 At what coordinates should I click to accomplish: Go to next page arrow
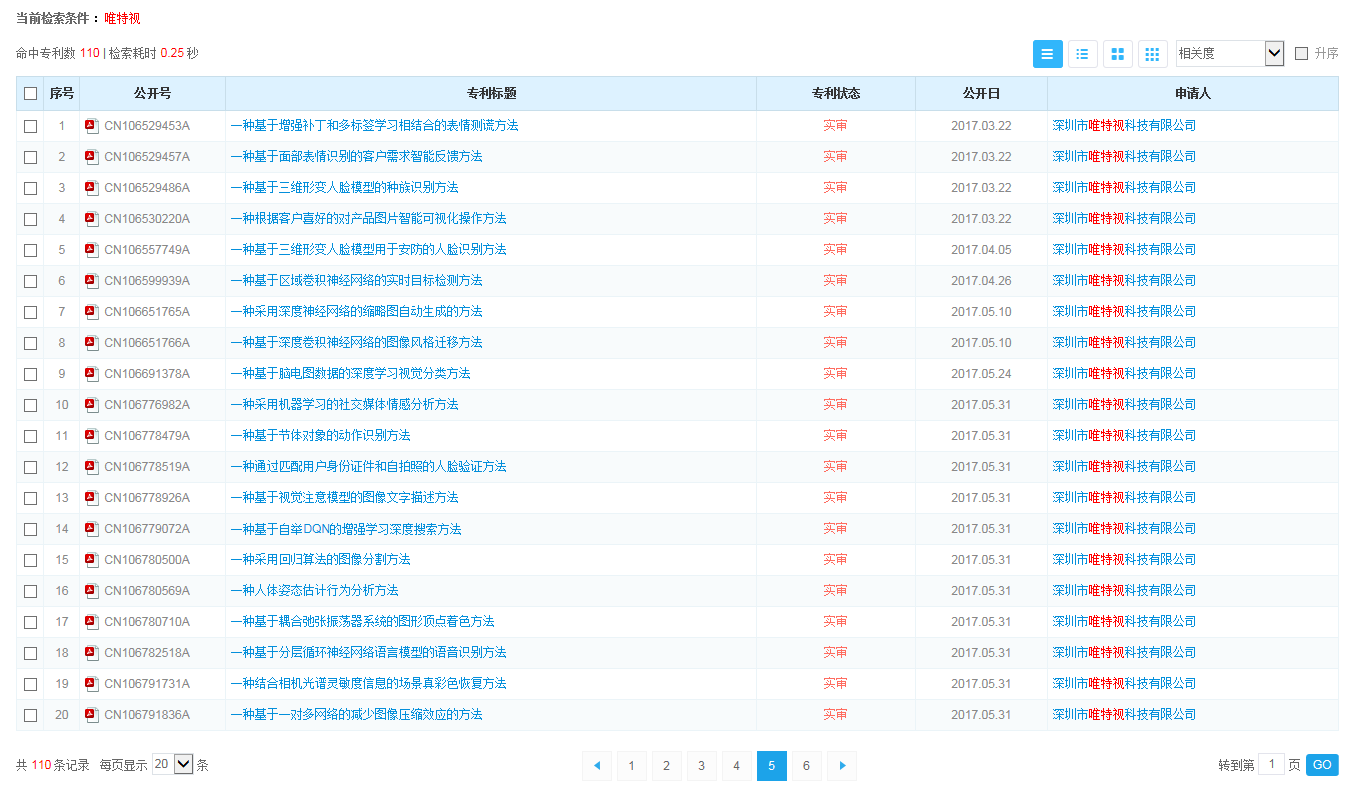(x=842, y=766)
